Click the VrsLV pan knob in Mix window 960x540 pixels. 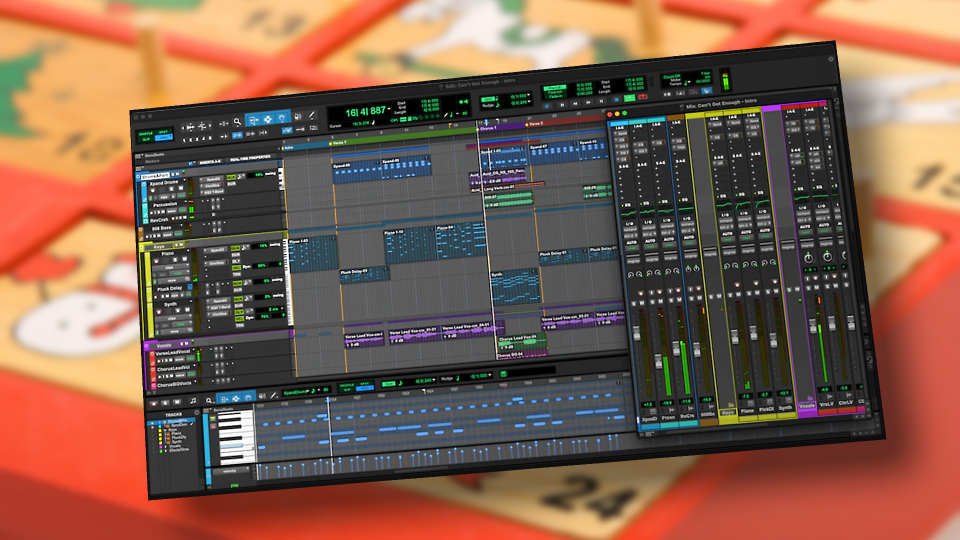808,258
